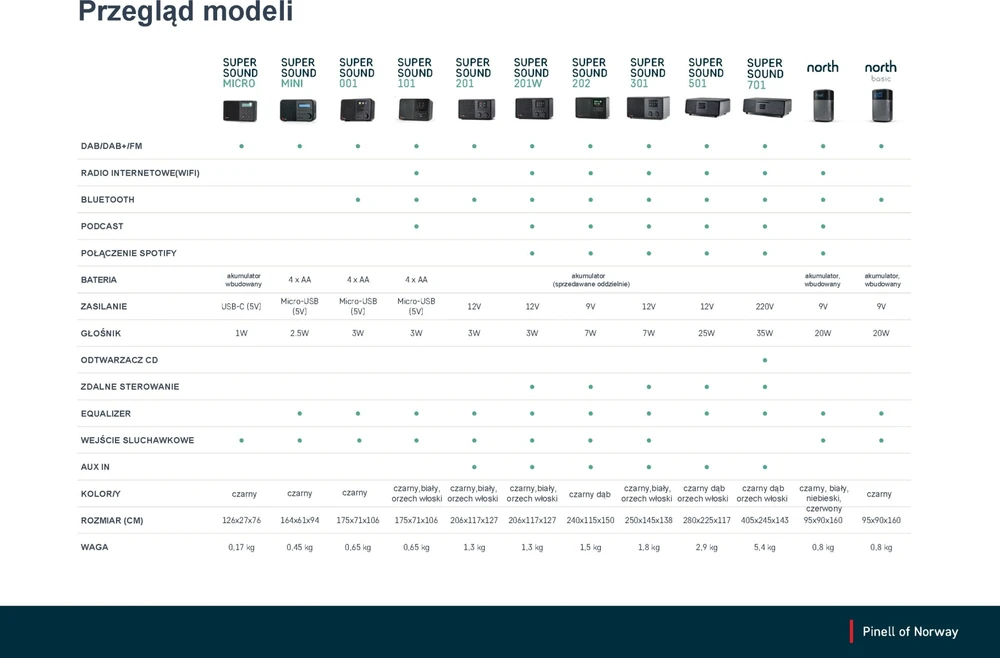Click the headphone jack dot for Super Sound Micro
This screenshot has width=1000, height=658.
[x=241, y=440]
